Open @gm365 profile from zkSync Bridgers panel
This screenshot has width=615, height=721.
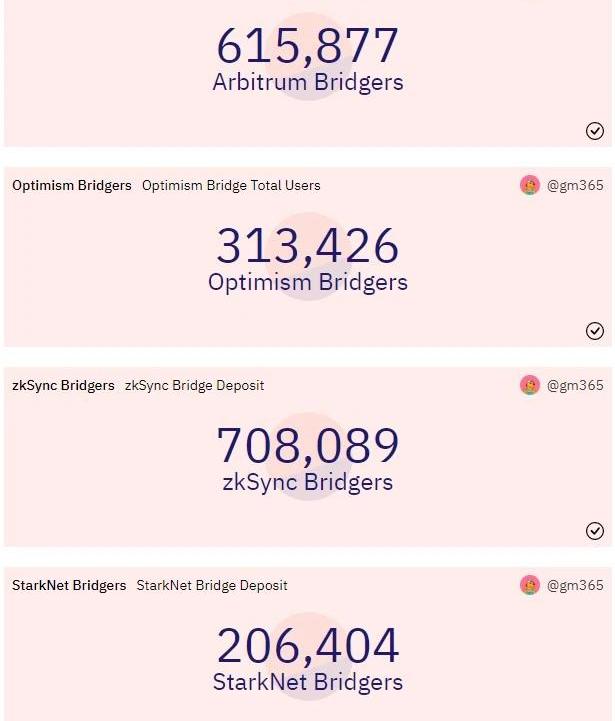coord(575,385)
